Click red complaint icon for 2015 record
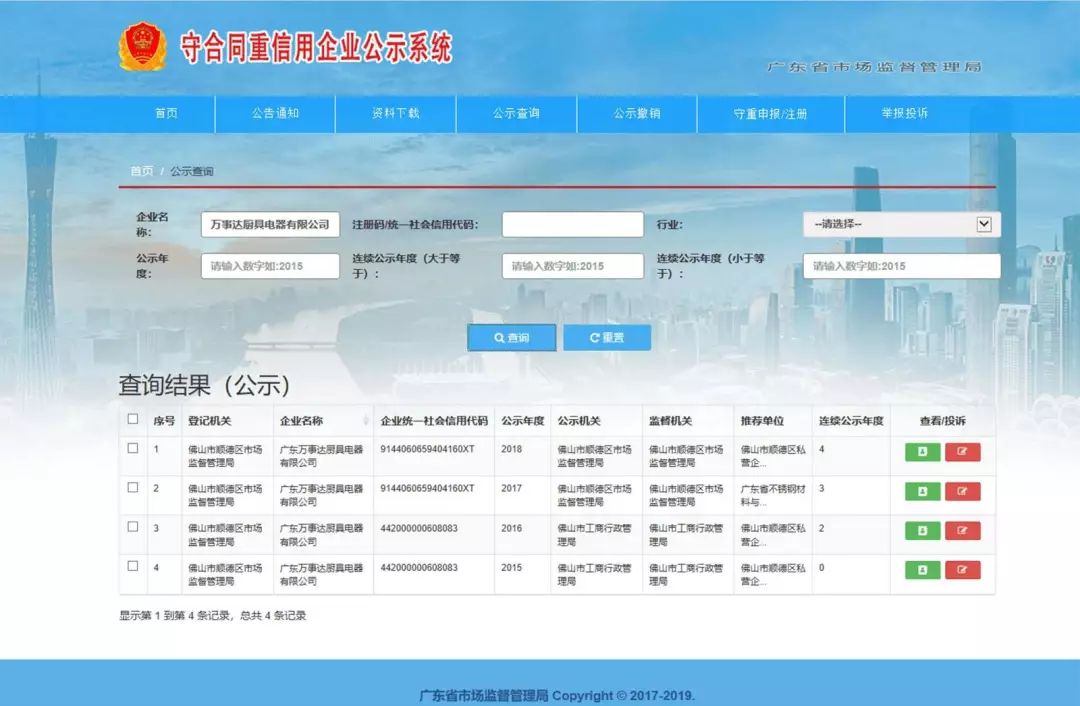1080x706 pixels. (962, 570)
